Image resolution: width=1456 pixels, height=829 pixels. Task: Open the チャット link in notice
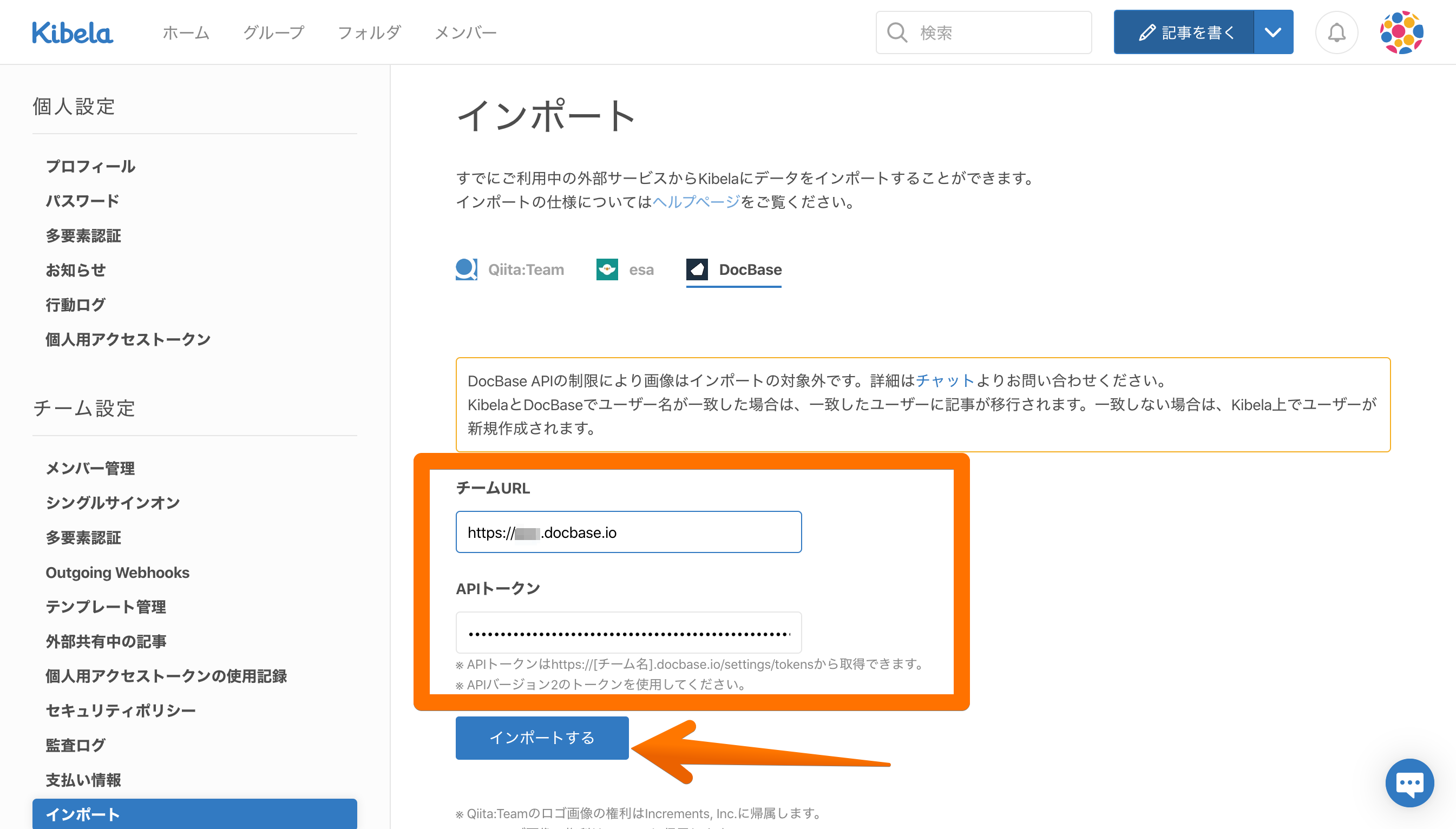pyautogui.click(x=945, y=380)
